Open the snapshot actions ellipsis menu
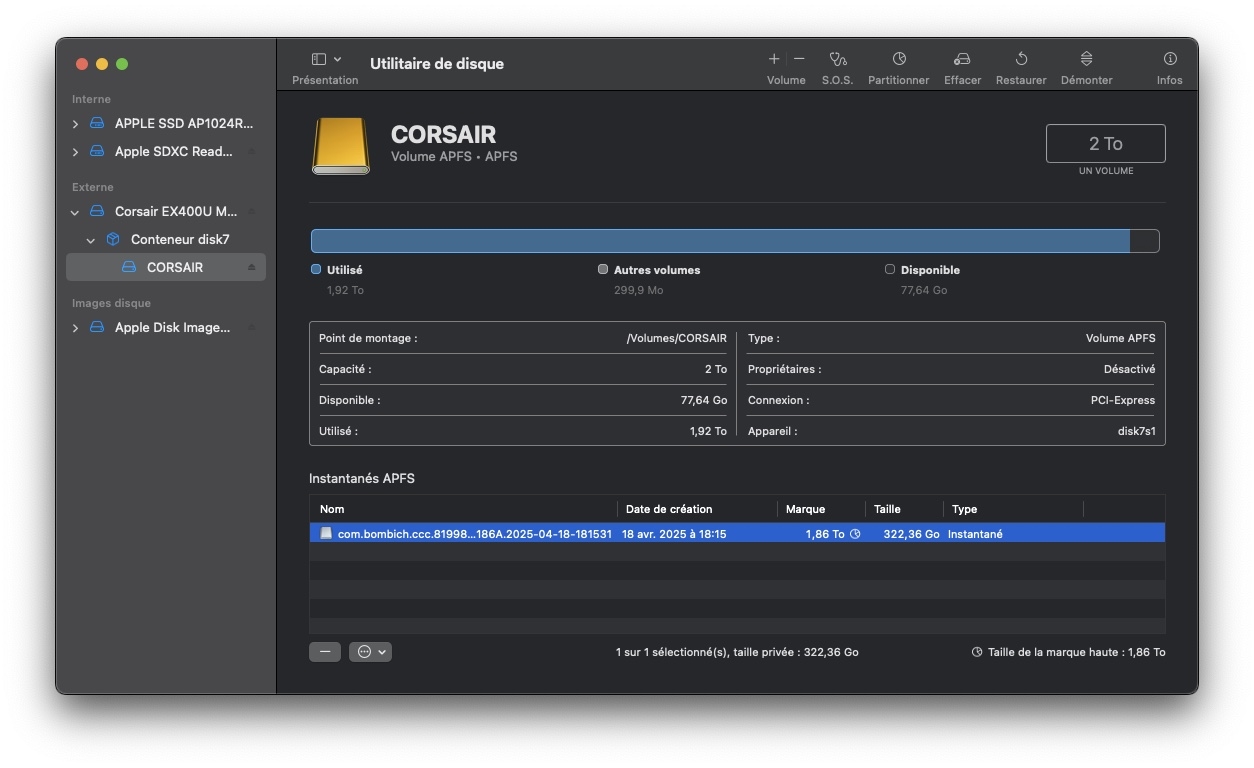Image resolution: width=1254 pixels, height=768 pixels. tap(369, 652)
